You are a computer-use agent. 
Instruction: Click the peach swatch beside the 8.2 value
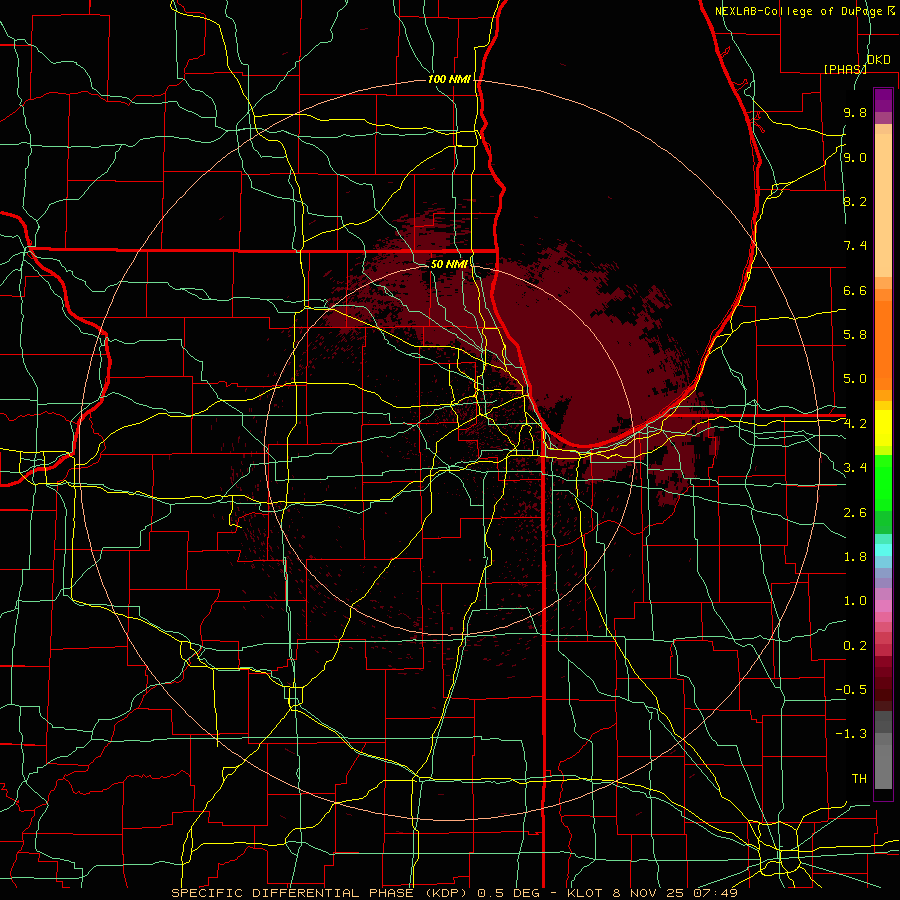[x=883, y=205]
